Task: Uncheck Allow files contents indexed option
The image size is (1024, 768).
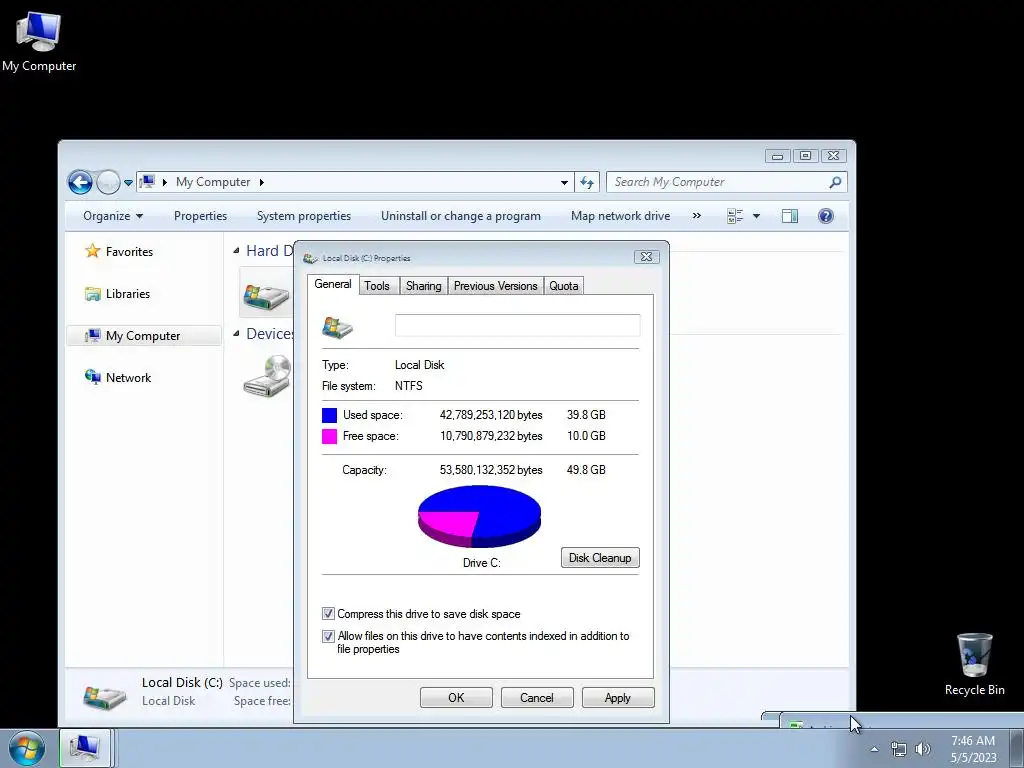Action: (328, 636)
